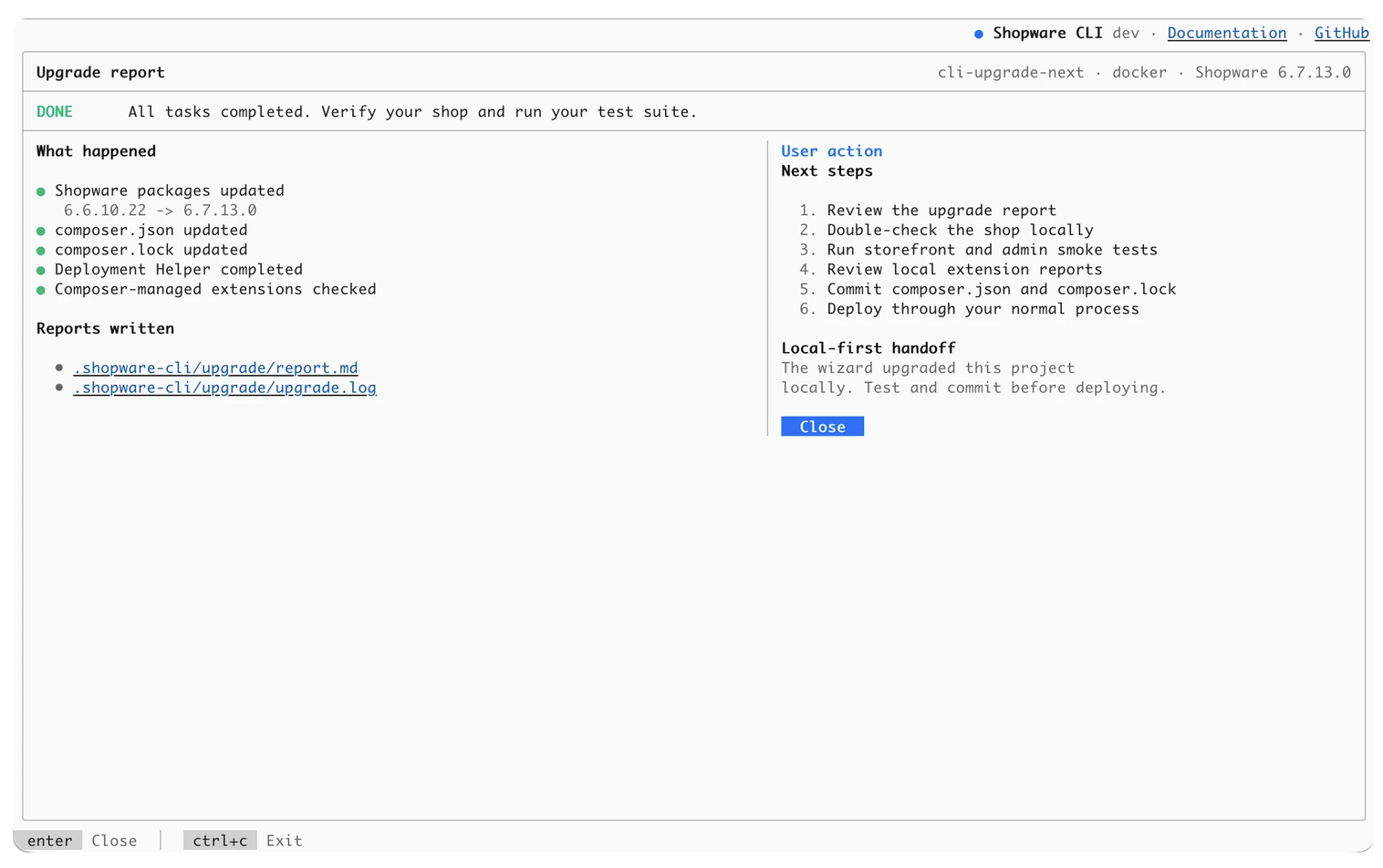Click 'docker' in the header
The width and height of the screenshot is (1383, 868).
pyautogui.click(x=1139, y=72)
